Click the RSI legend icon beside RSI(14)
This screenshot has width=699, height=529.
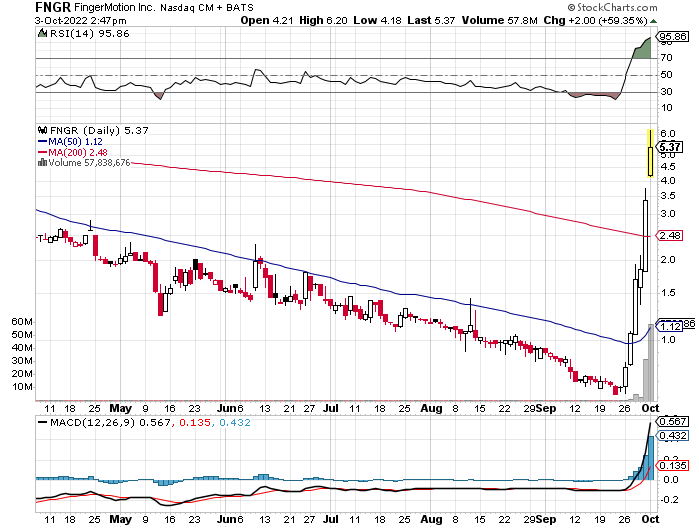point(42,33)
